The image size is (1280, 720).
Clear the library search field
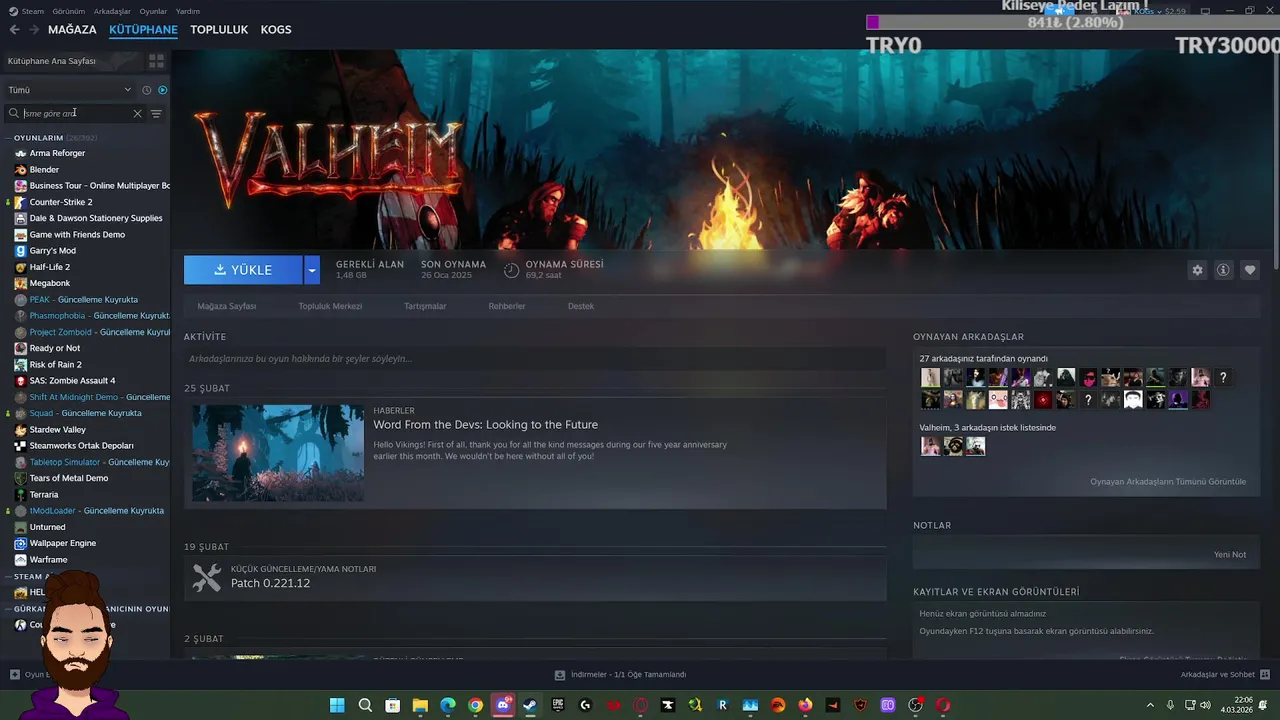point(138,113)
